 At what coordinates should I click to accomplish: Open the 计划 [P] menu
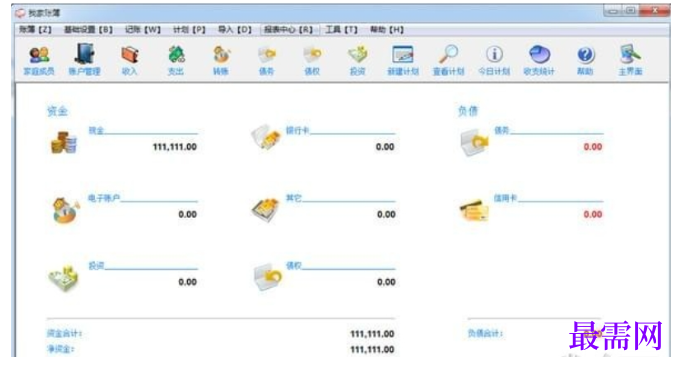coord(189,30)
